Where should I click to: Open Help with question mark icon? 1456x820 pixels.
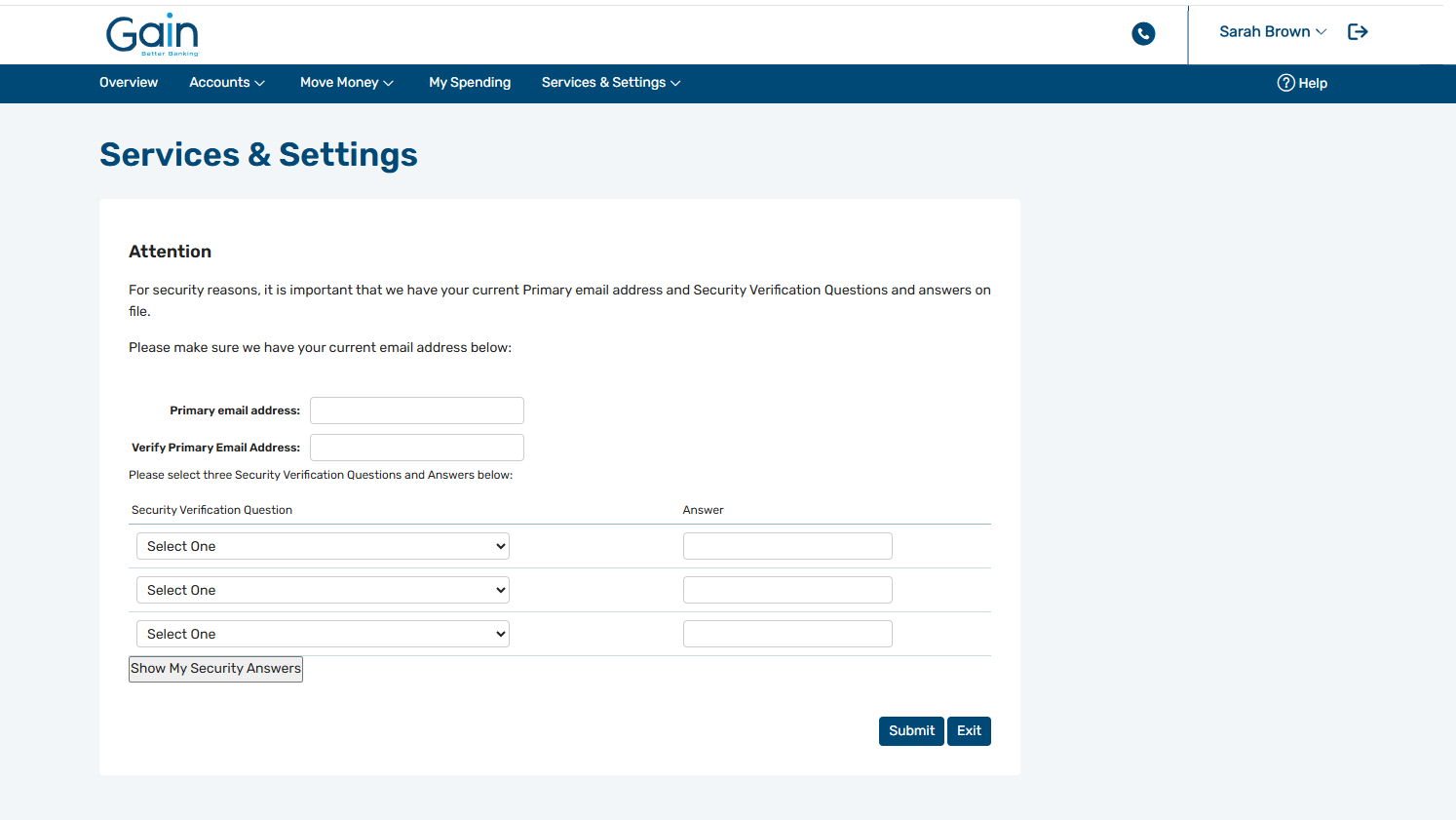[1302, 83]
